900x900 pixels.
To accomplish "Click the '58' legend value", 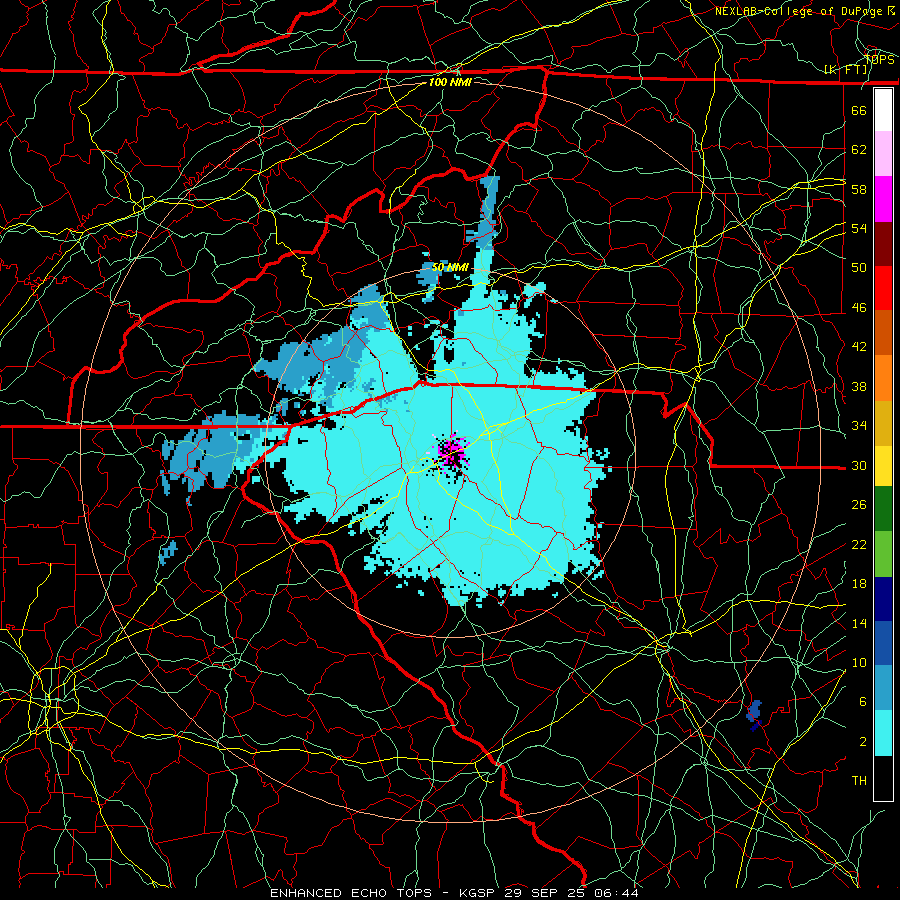I will click(x=859, y=189).
